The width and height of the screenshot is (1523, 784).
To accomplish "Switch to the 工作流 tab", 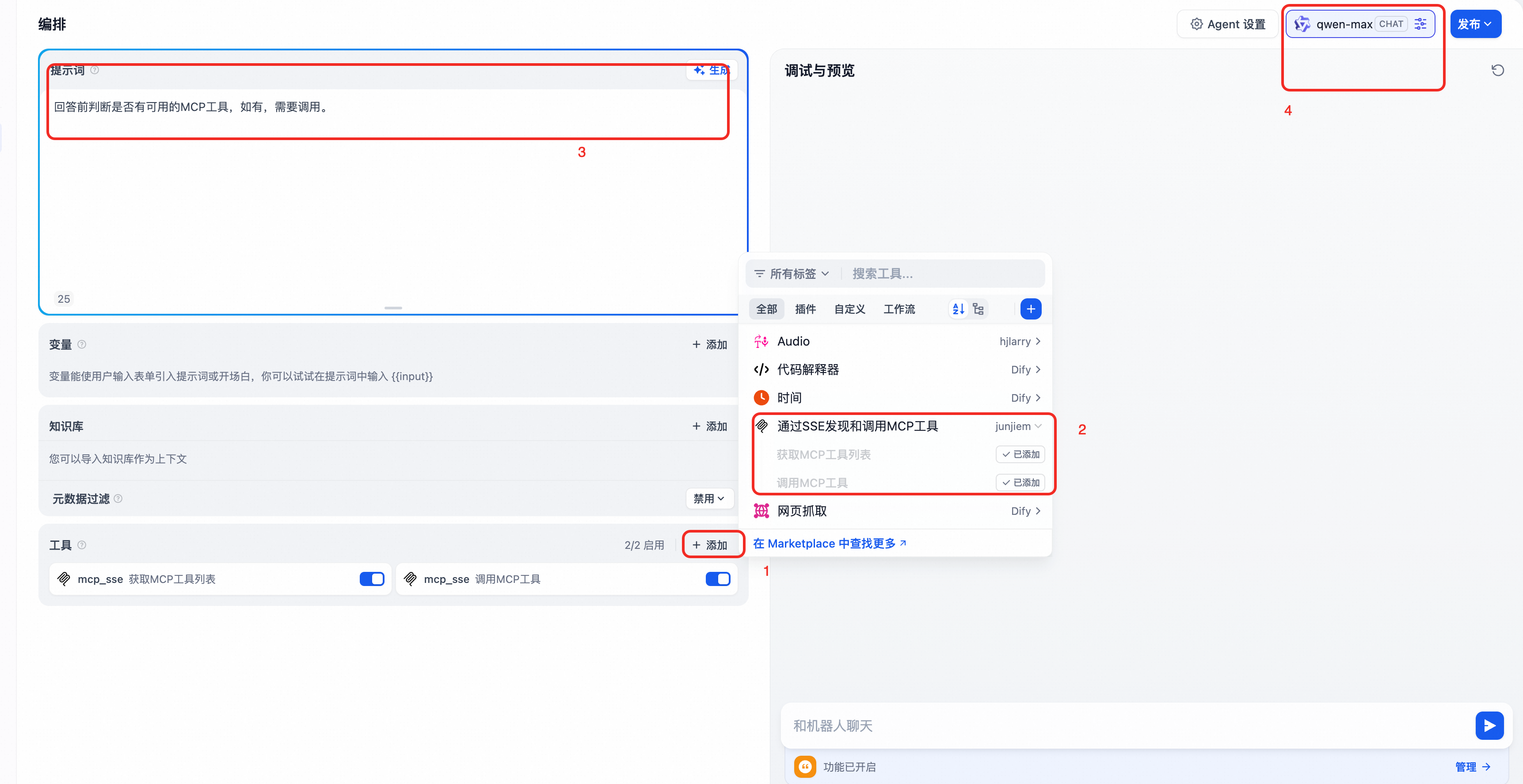I will point(899,308).
